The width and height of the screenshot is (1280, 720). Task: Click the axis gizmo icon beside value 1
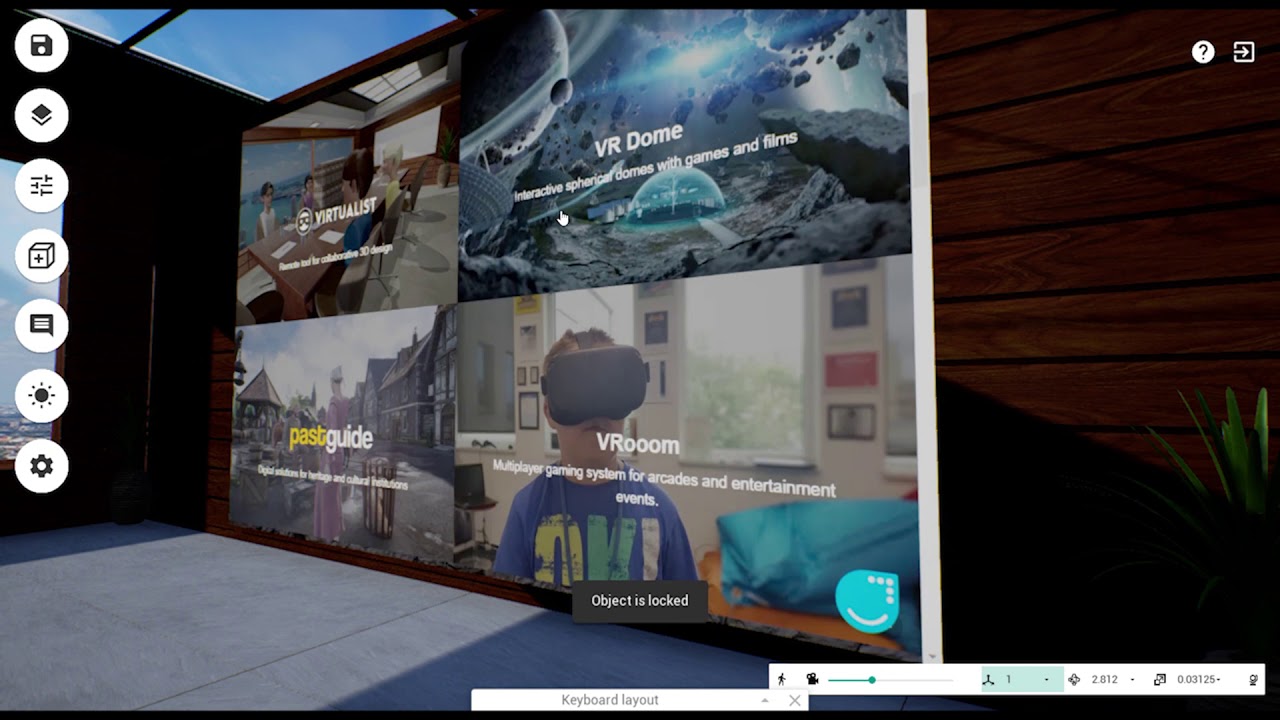(x=989, y=679)
